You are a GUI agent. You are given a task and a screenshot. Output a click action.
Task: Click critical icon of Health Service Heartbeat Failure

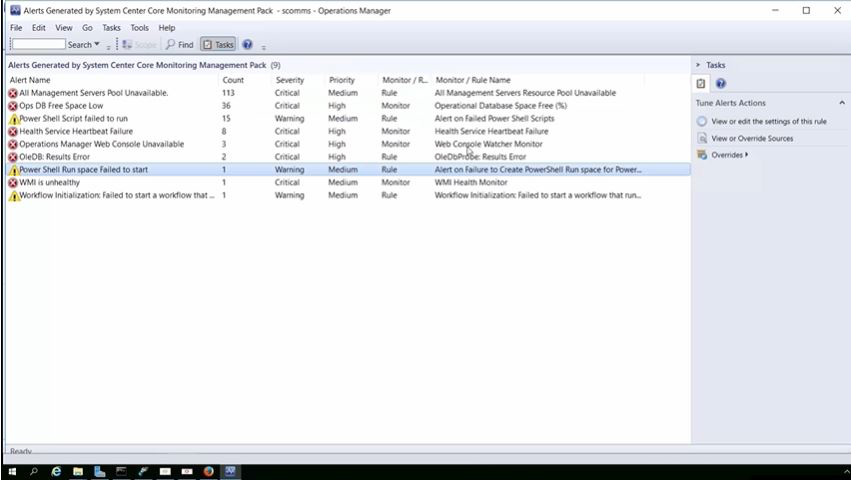tap(13, 131)
